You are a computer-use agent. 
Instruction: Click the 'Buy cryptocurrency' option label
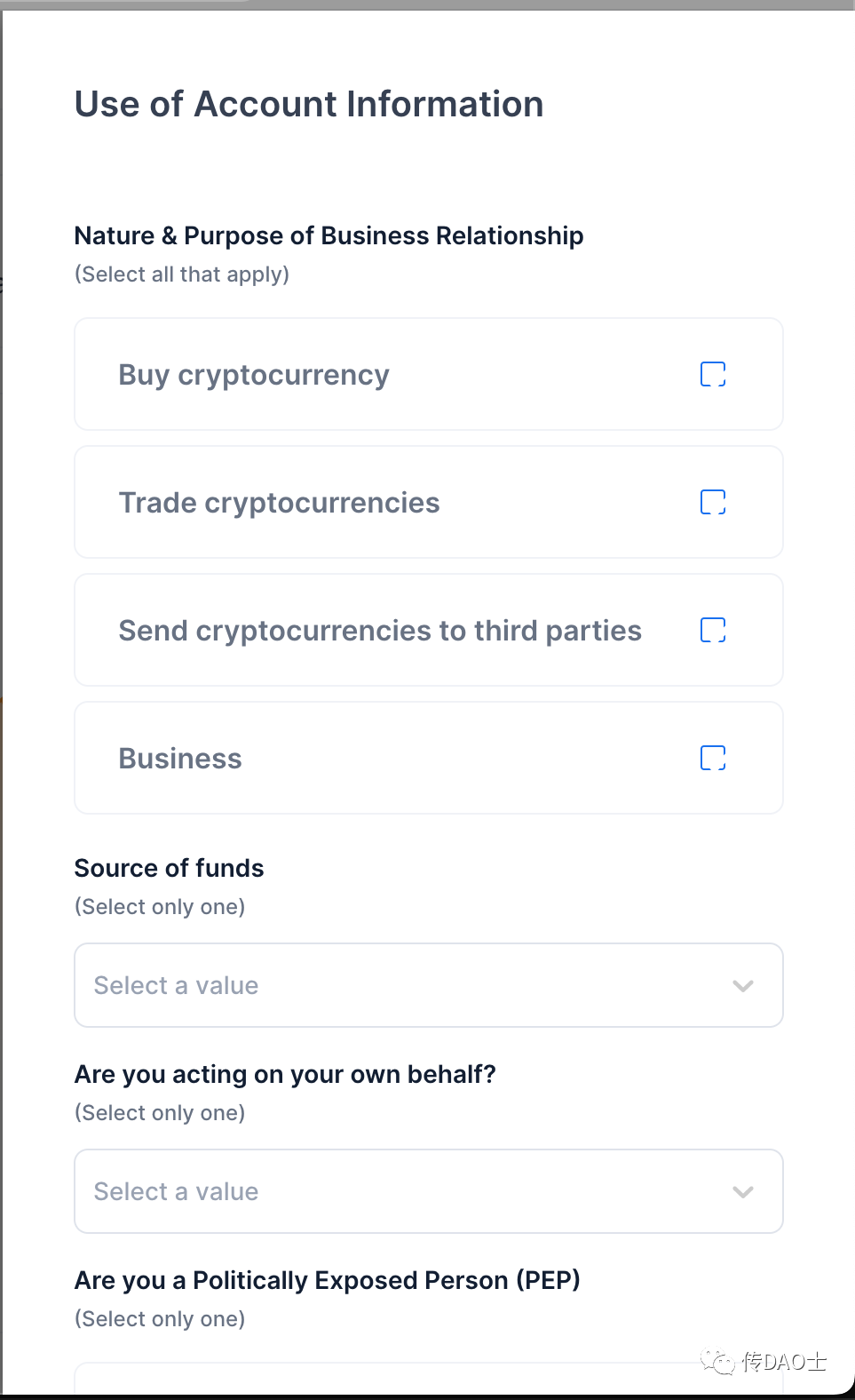[254, 375]
